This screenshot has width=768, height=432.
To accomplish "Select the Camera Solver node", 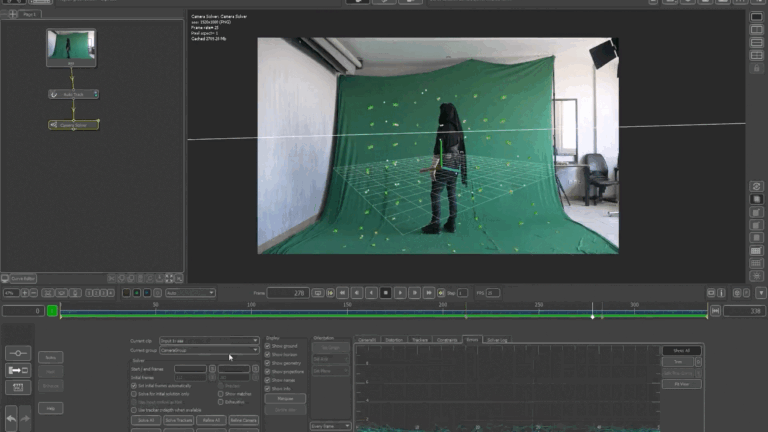I will click(x=73, y=125).
